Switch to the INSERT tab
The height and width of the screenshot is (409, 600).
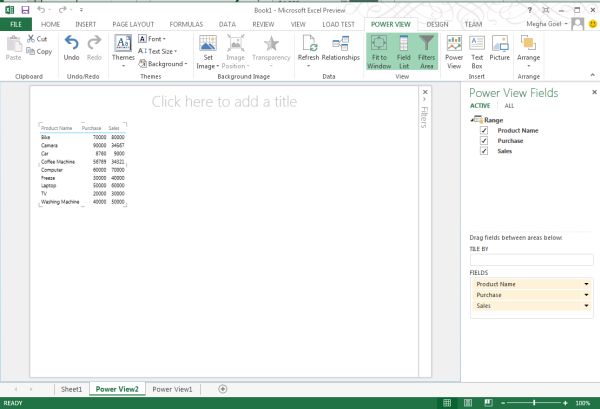point(86,24)
